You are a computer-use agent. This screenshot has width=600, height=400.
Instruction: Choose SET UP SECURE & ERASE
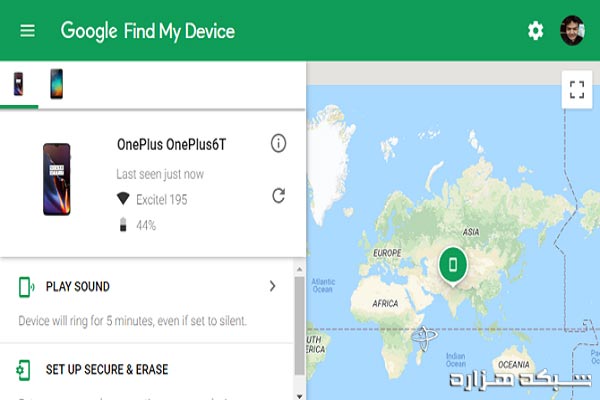(107, 370)
